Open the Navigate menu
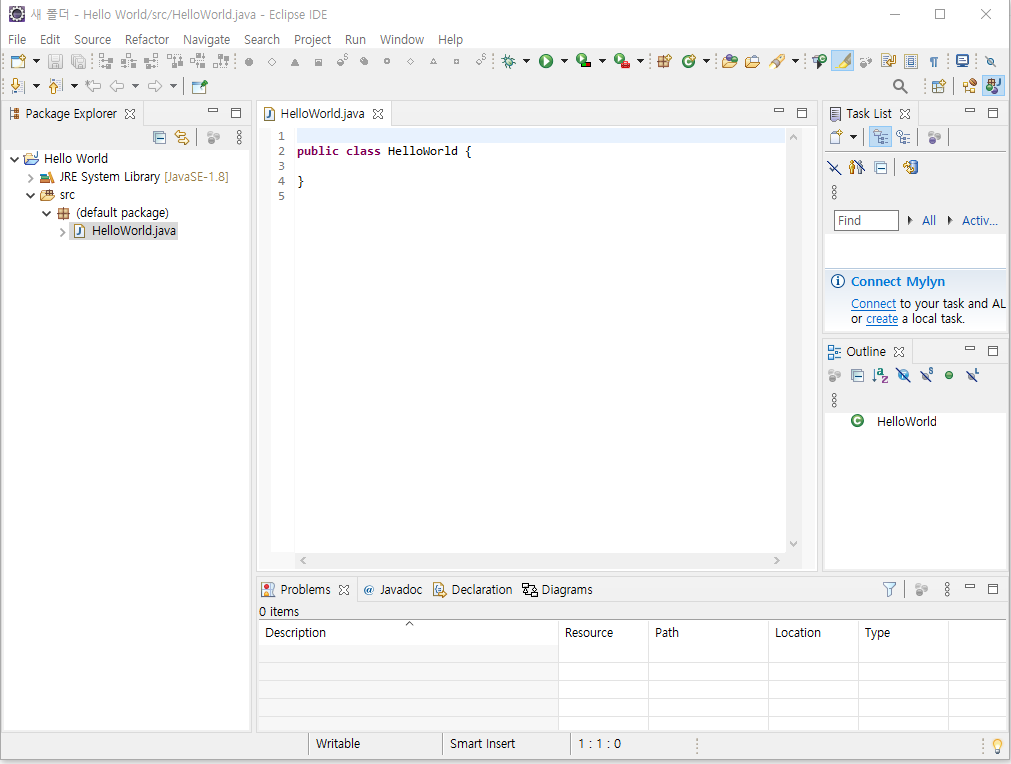Viewport: 1011px width, 764px height. [x=206, y=39]
